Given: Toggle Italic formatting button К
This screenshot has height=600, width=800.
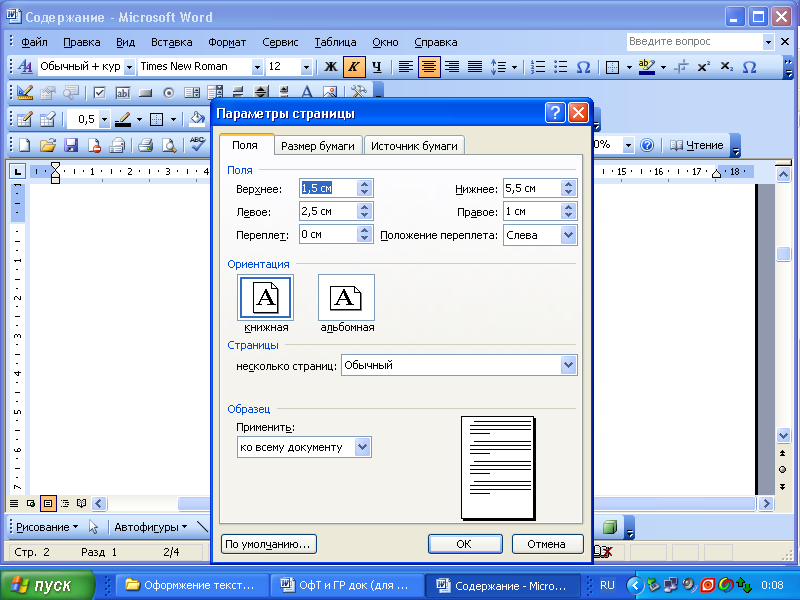Looking at the screenshot, I should (x=354, y=67).
